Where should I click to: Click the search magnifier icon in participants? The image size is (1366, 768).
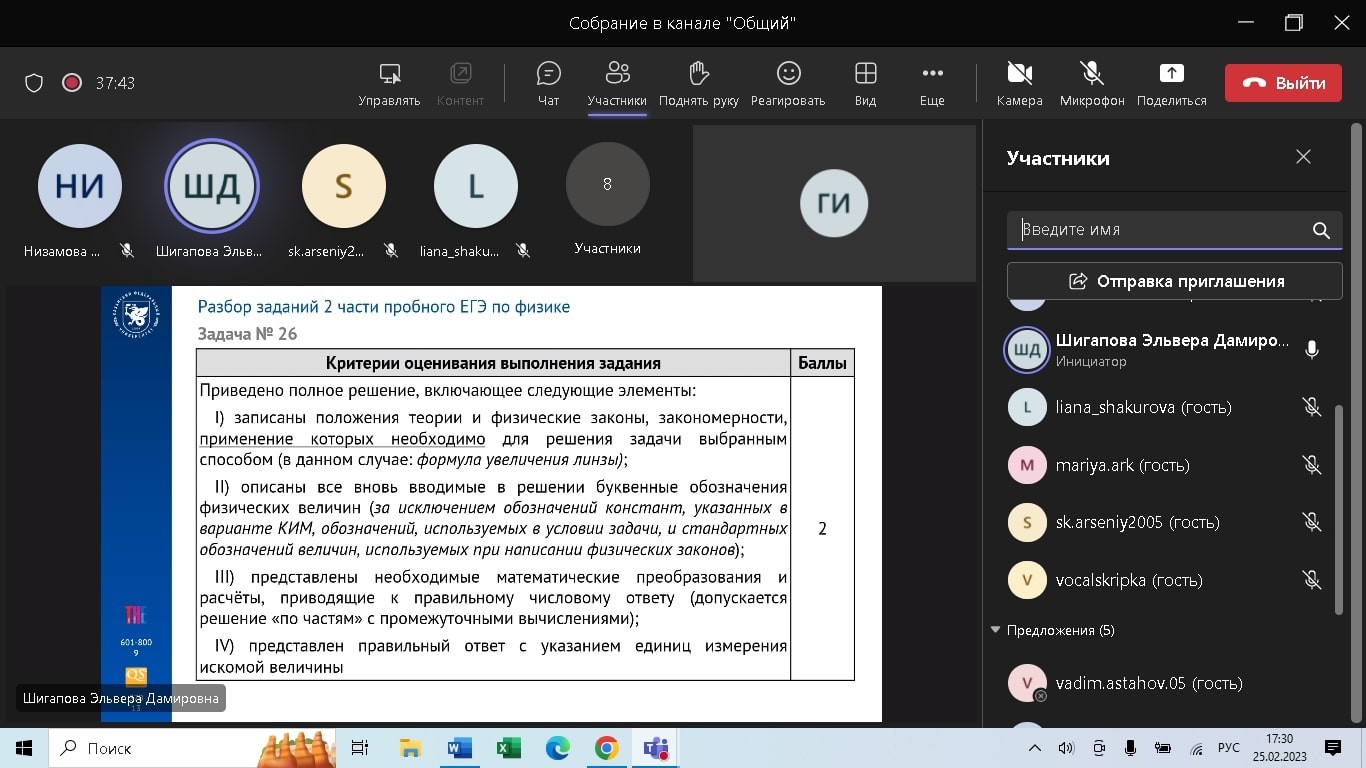tap(1321, 230)
